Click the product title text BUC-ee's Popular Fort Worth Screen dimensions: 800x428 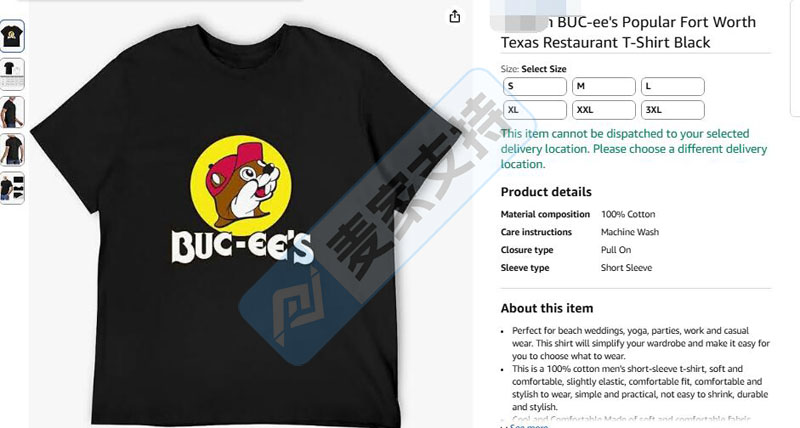point(657,22)
